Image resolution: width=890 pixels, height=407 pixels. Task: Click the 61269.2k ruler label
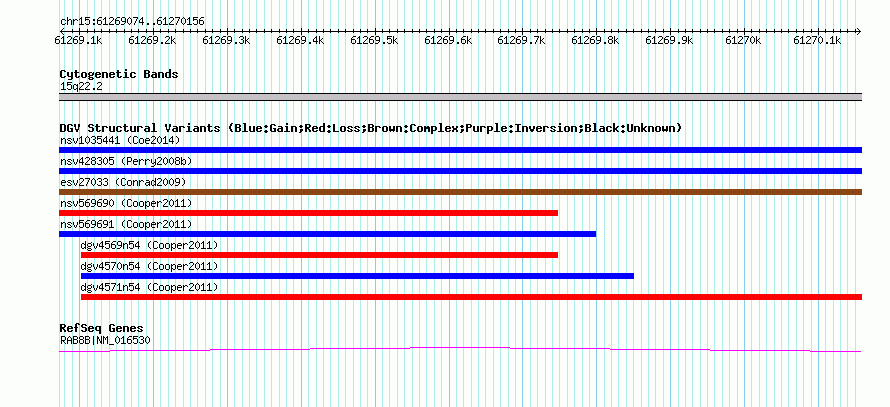(152, 40)
